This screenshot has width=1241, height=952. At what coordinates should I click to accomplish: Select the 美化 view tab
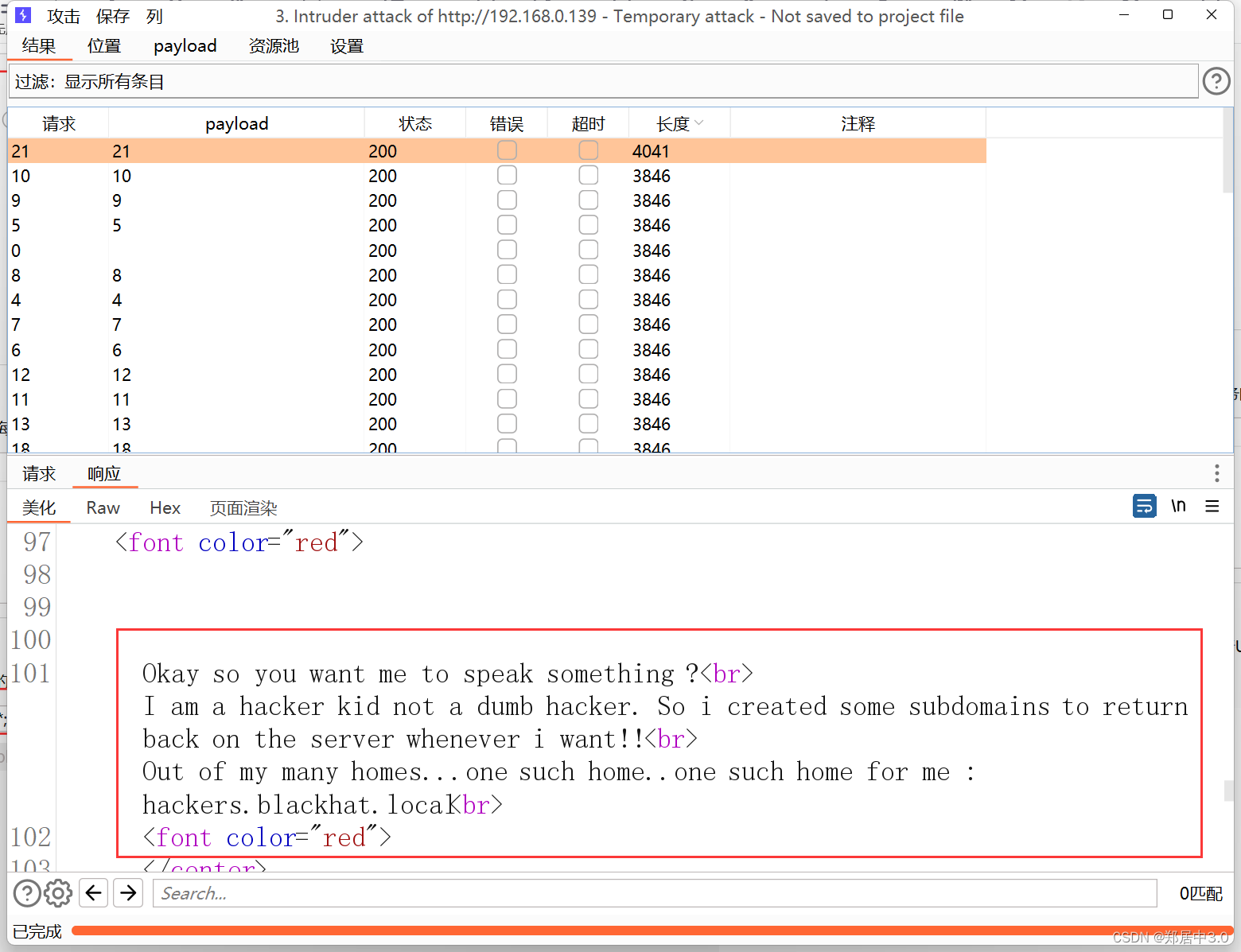click(x=39, y=507)
